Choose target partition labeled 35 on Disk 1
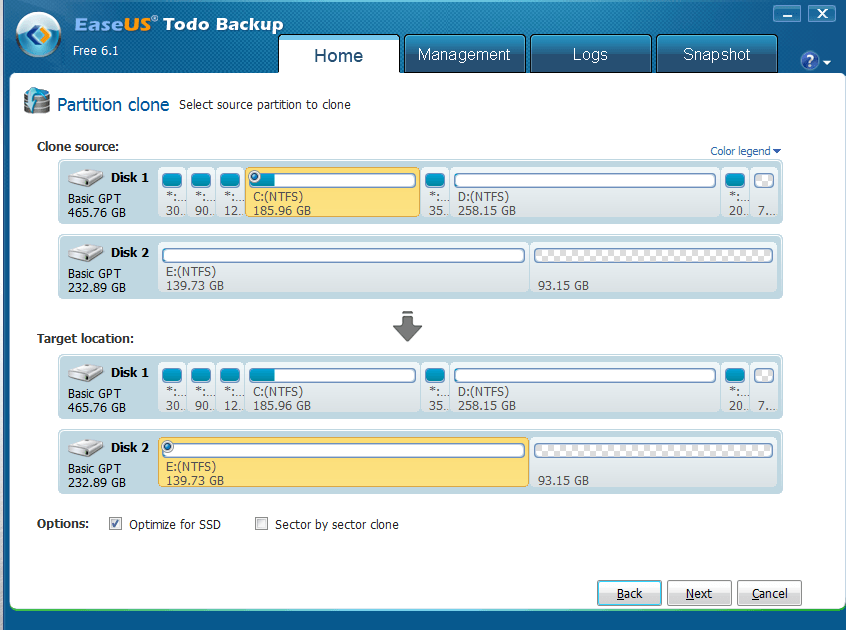The height and width of the screenshot is (630, 846). click(x=435, y=388)
